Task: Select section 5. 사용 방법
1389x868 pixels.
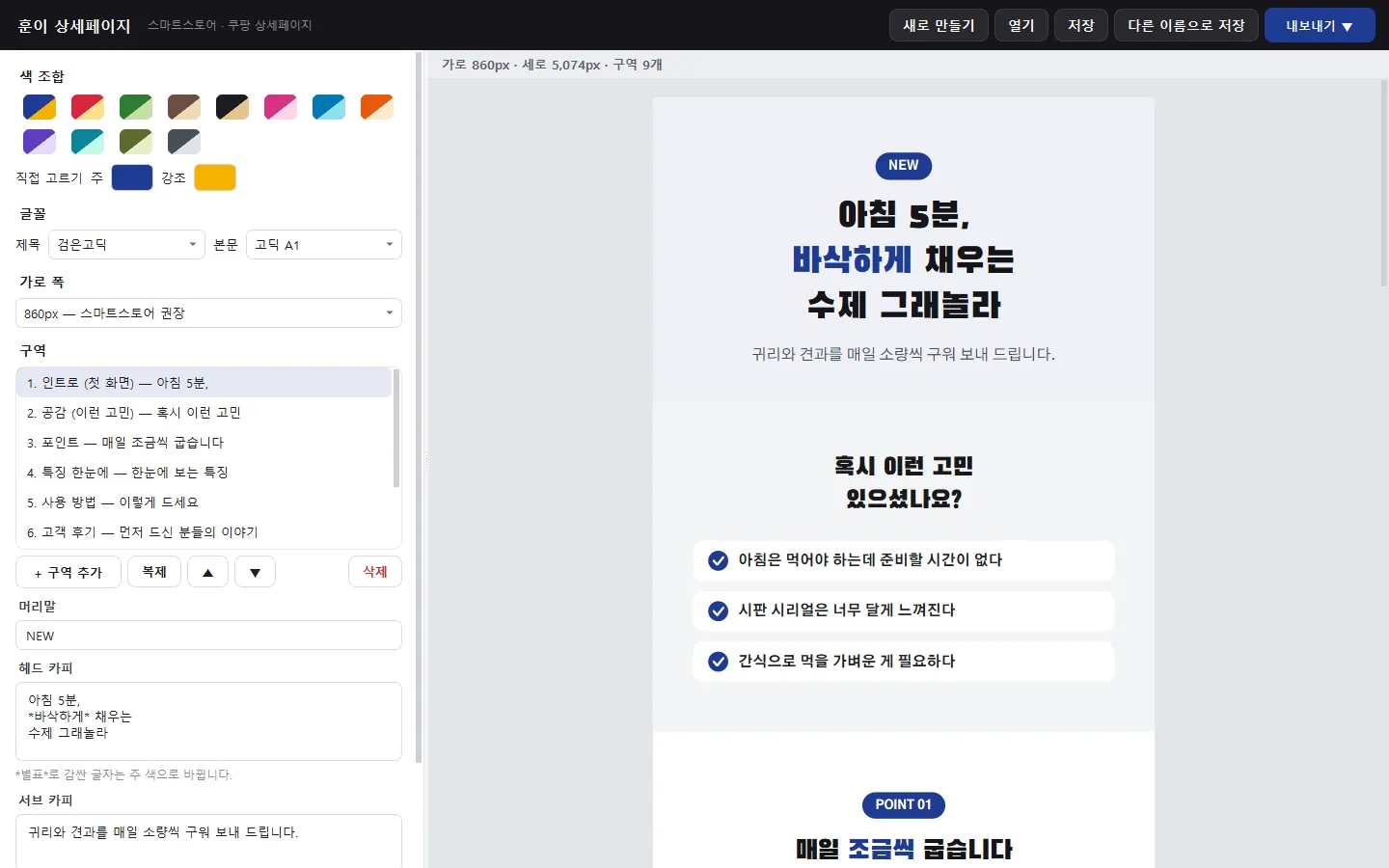Action: (x=204, y=502)
